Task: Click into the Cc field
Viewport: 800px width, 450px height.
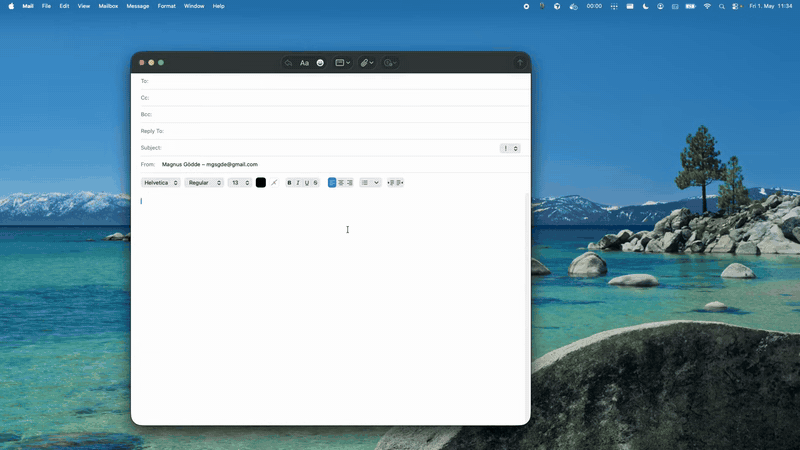Action: [x=337, y=97]
